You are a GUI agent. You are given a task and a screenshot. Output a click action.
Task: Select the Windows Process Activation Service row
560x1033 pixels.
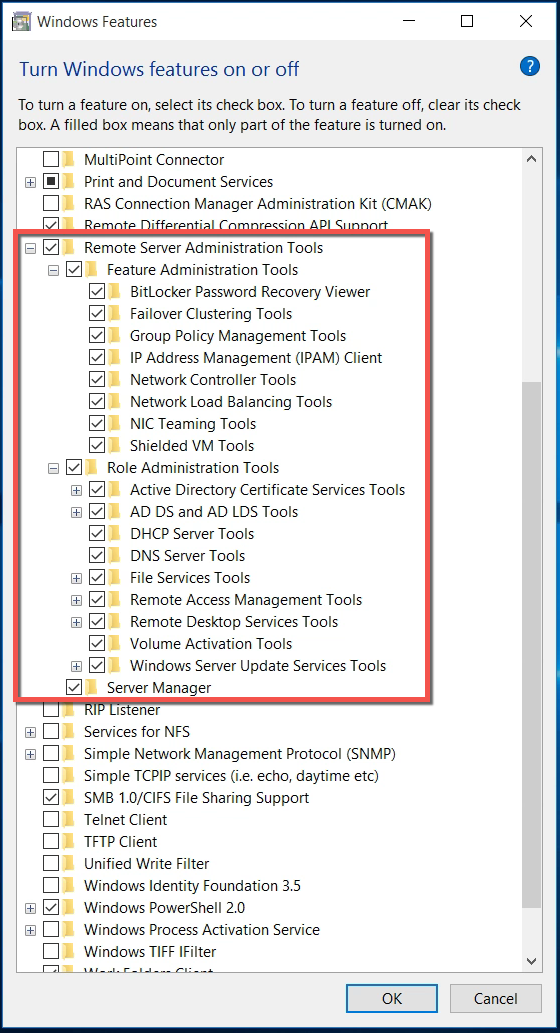[202, 930]
